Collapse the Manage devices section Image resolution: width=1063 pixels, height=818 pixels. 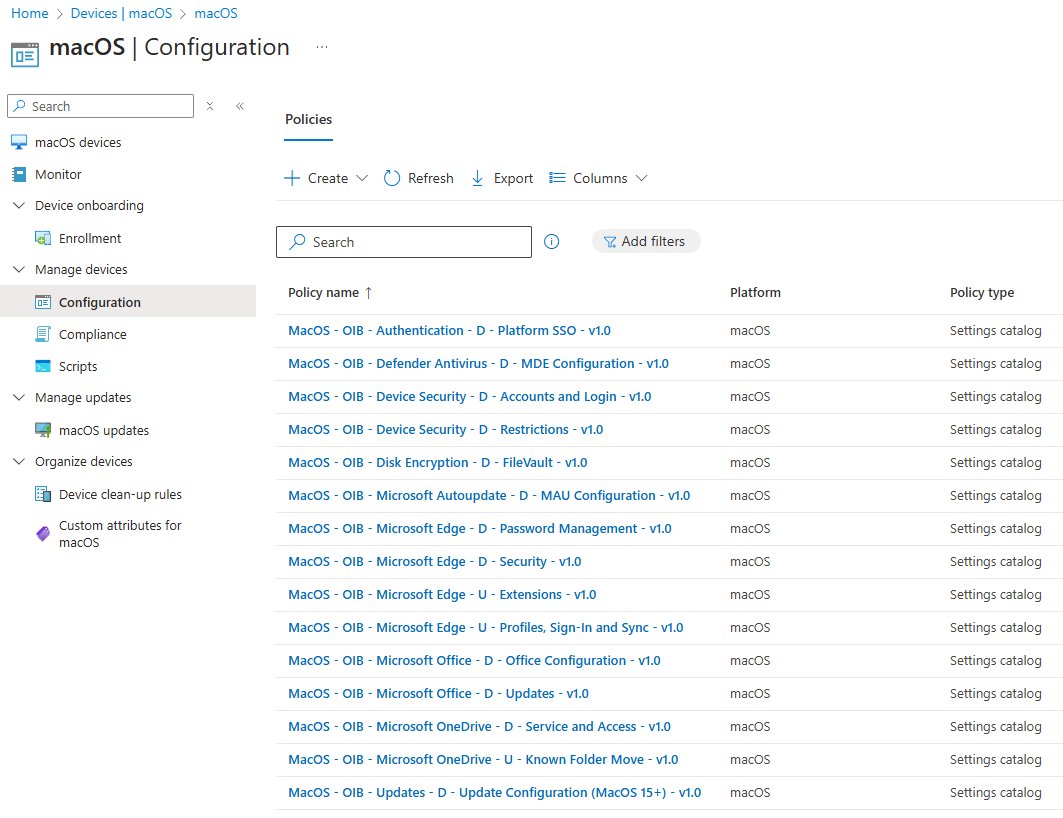click(x=19, y=270)
